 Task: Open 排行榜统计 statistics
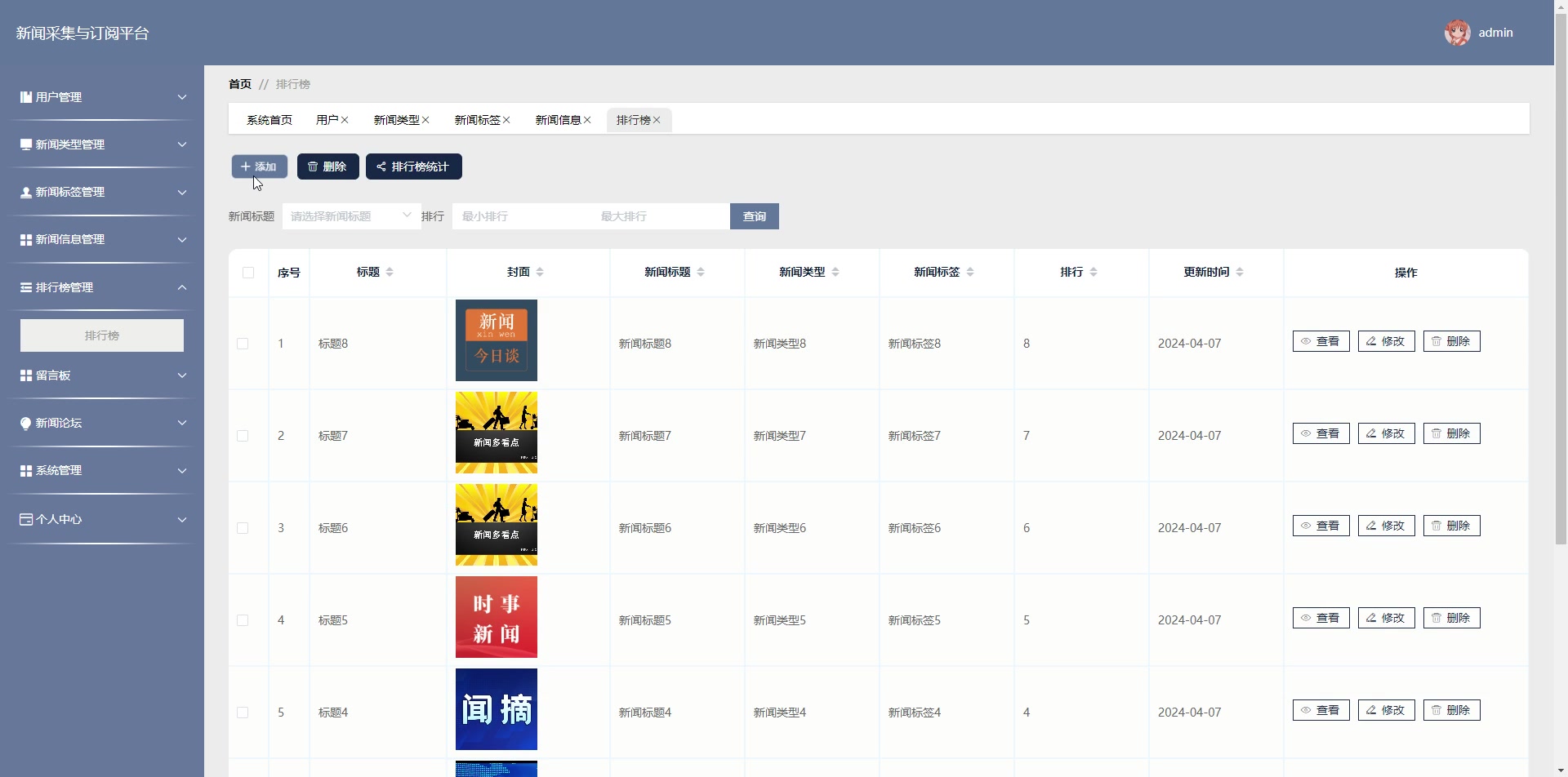coord(414,166)
